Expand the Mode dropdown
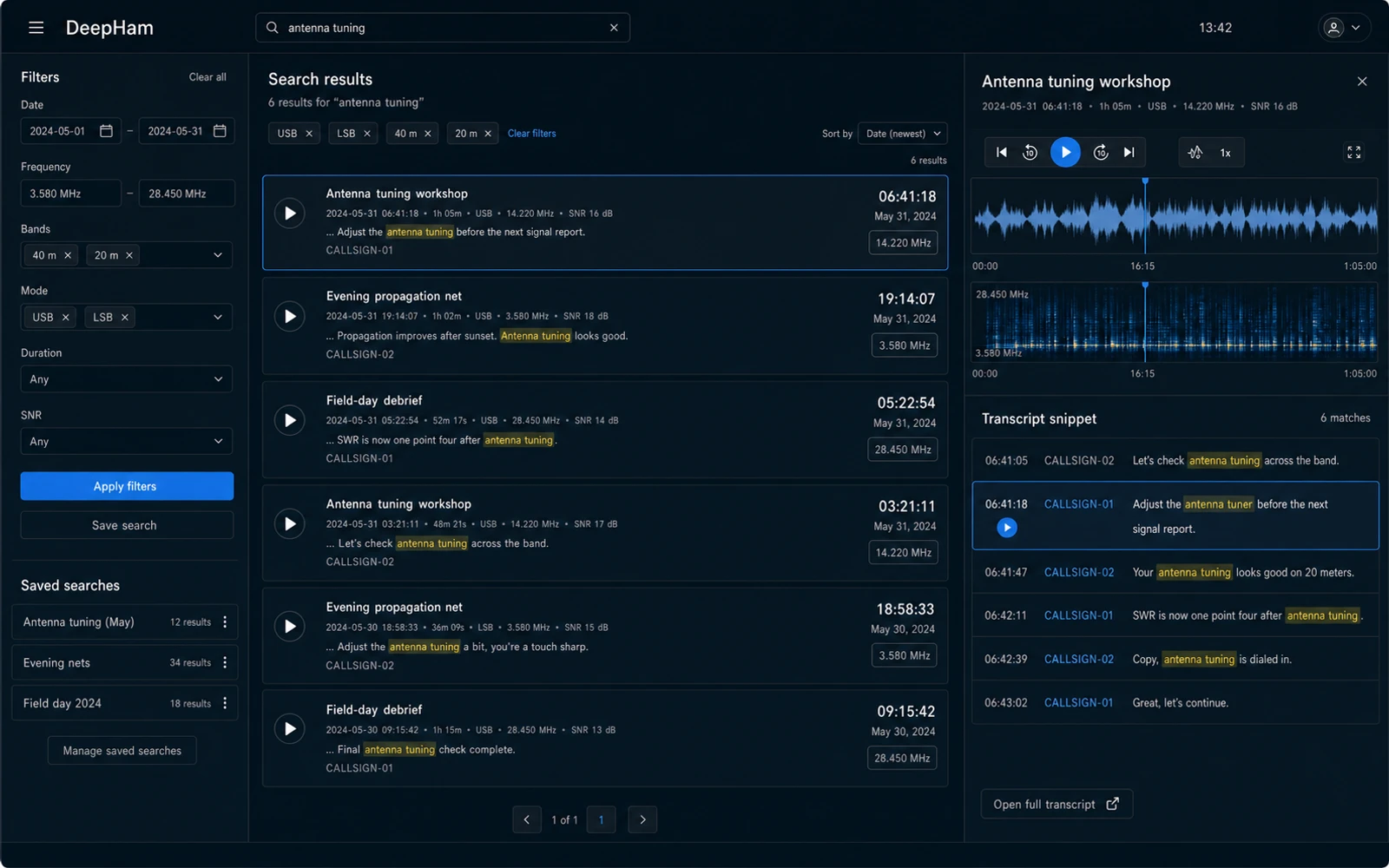This screenshot has height=868, width=1389. [218, 318]
